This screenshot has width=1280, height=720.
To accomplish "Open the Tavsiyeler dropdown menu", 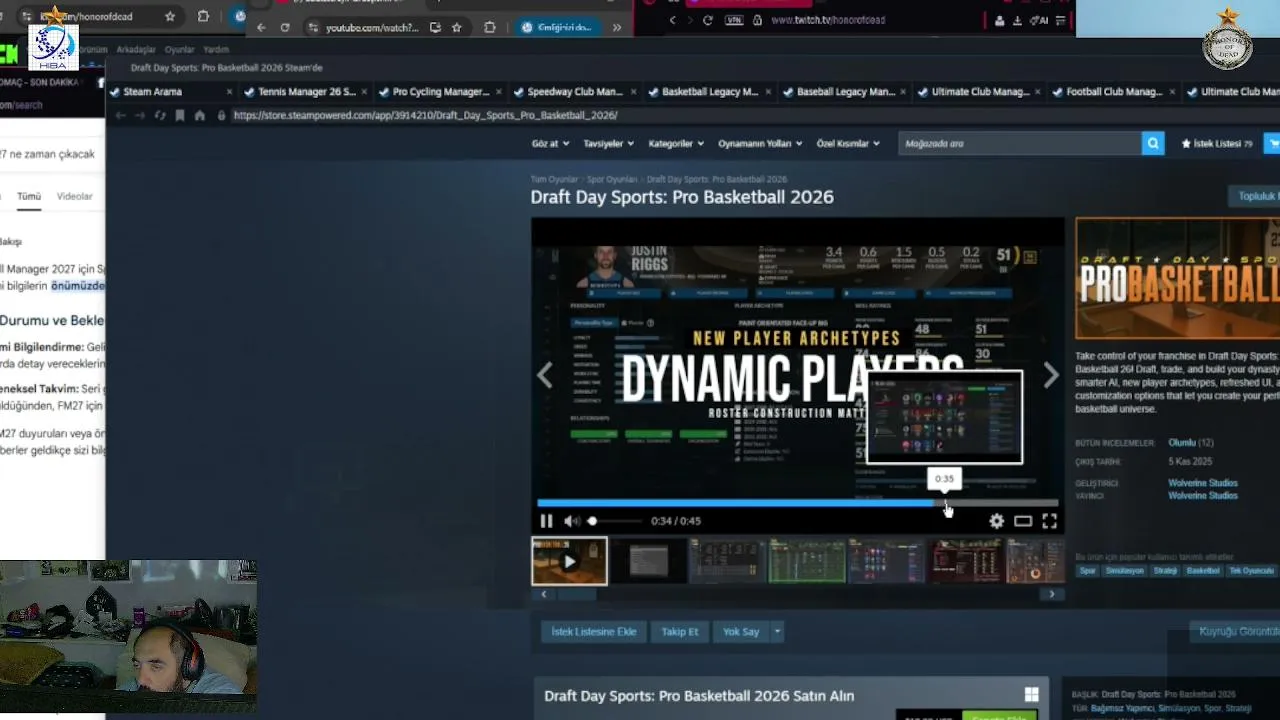I will click(608, 144).
